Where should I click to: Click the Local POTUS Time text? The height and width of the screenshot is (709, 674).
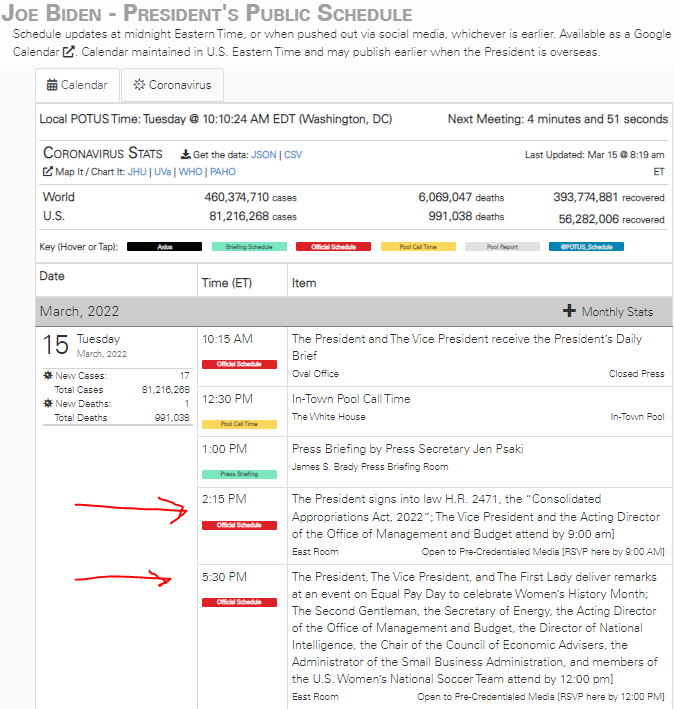(216, 119)
